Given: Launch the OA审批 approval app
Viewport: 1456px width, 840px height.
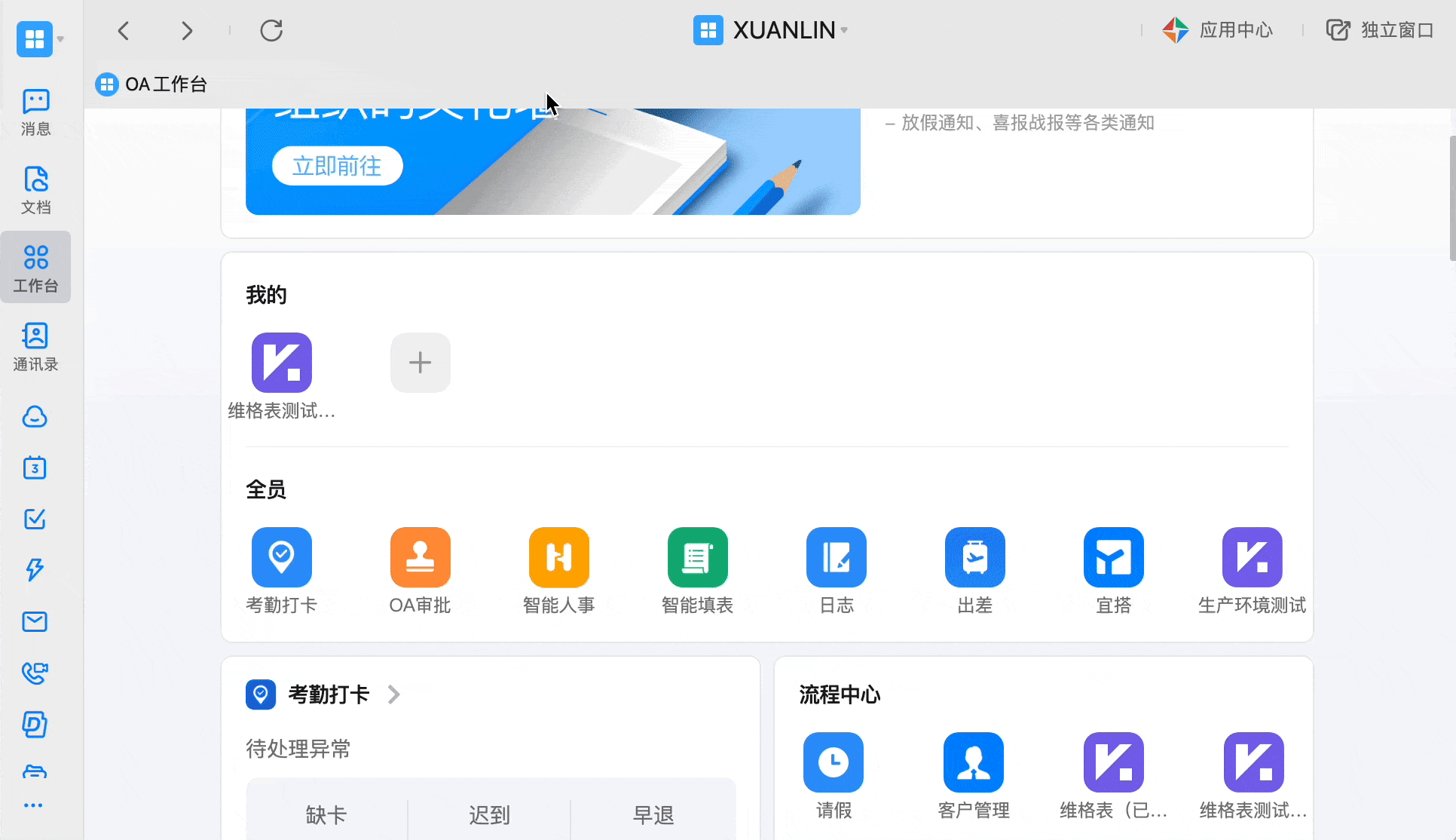Looking at the screenshot, I should point(420,557).
